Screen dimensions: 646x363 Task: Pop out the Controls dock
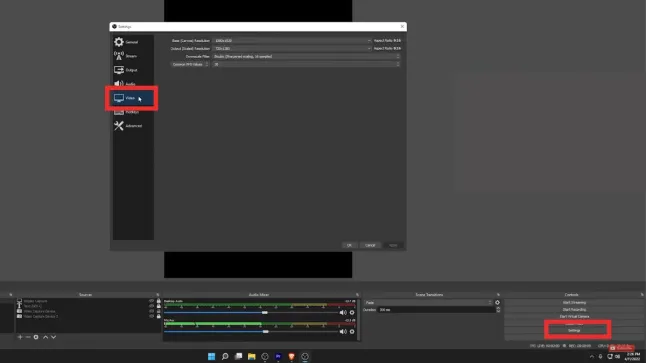pyautogui.click(x=642, y=295)
